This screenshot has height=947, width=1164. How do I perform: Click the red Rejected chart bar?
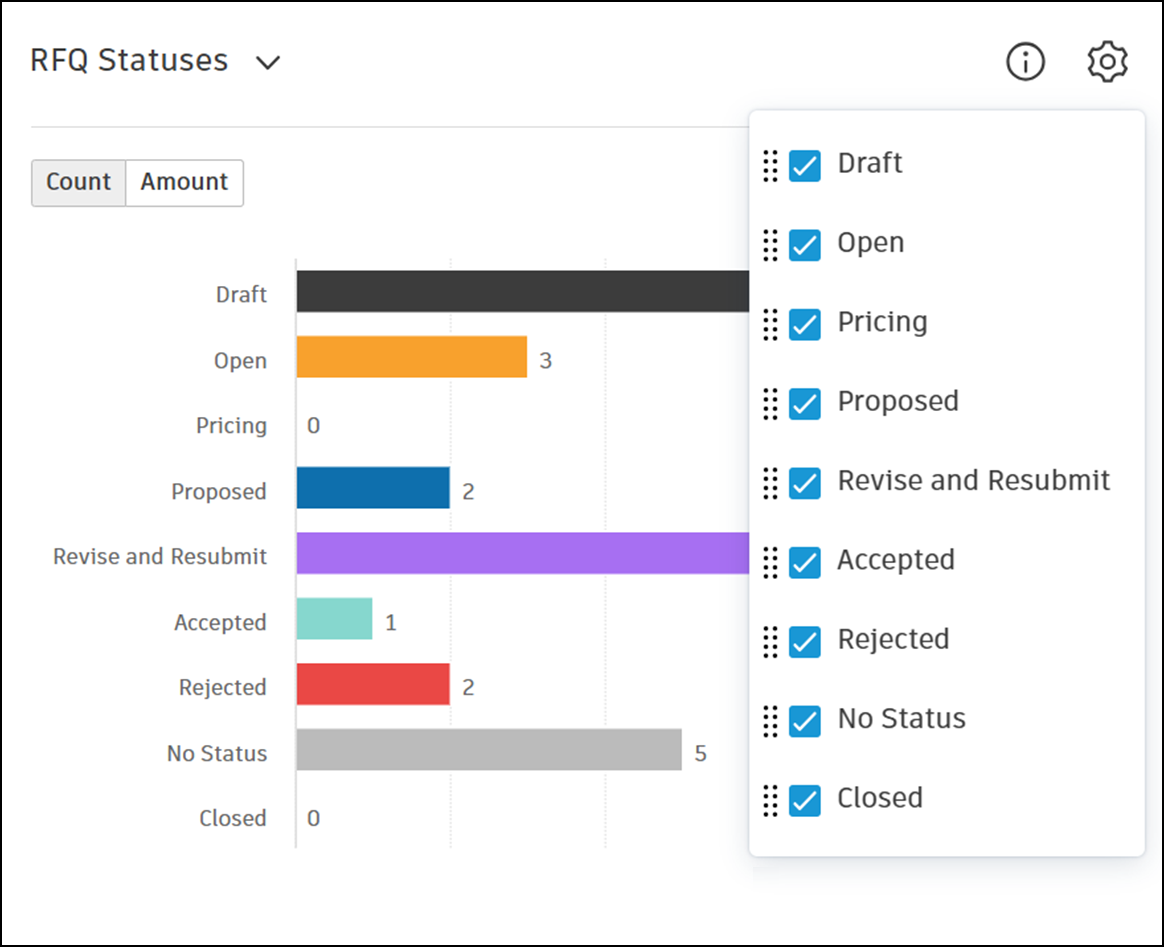point(372,684)
